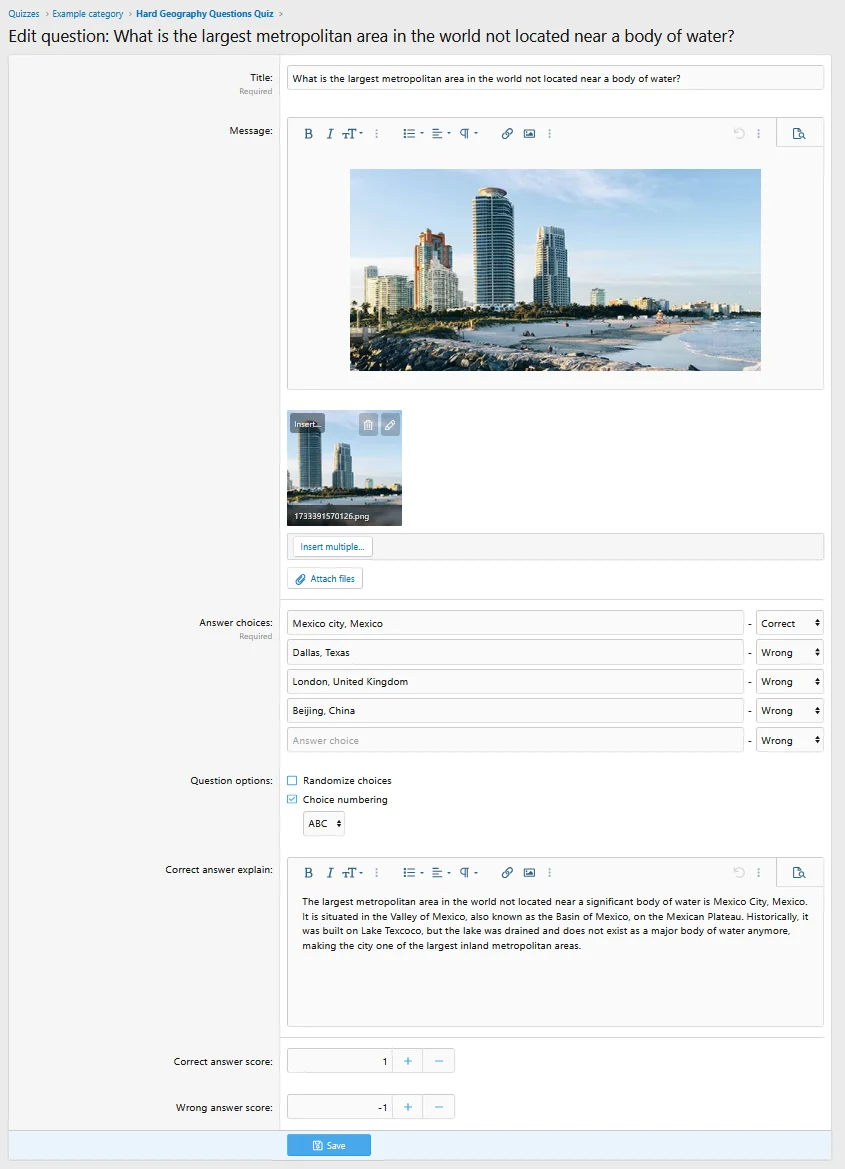
Task: Click the Attach files button
Action: pos(325,579)
